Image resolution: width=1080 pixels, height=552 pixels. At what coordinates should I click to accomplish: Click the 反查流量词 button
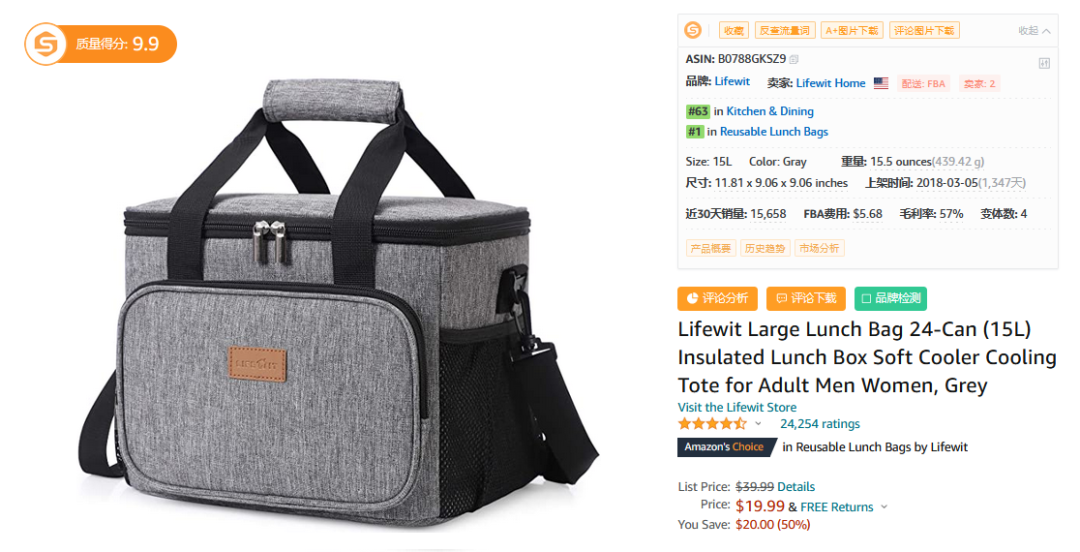pyautogui.click(x=785, y=30)
